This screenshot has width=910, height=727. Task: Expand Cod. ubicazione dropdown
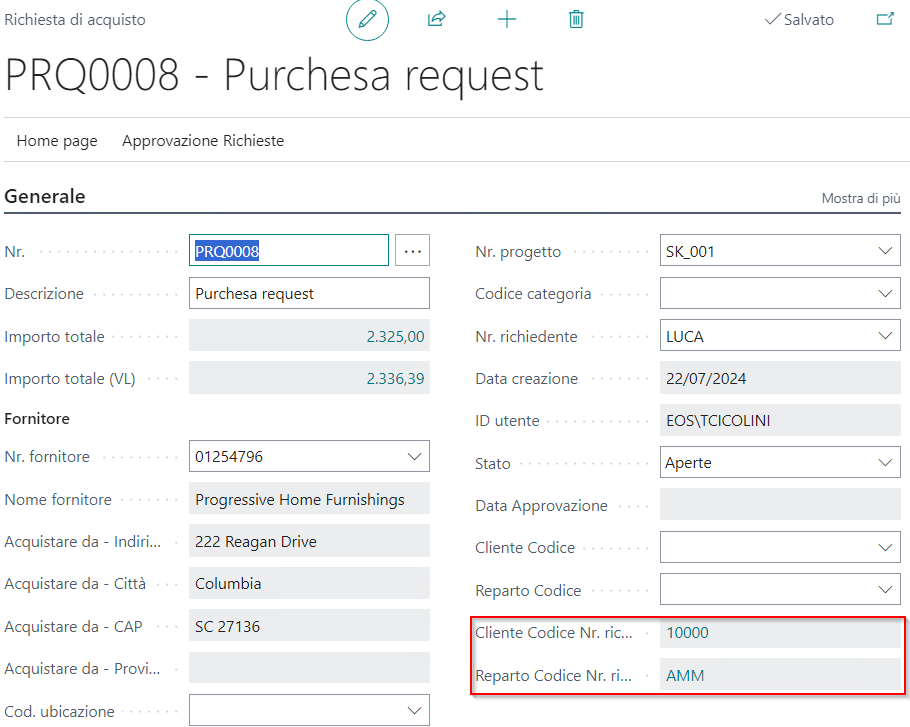coord(414,710)
